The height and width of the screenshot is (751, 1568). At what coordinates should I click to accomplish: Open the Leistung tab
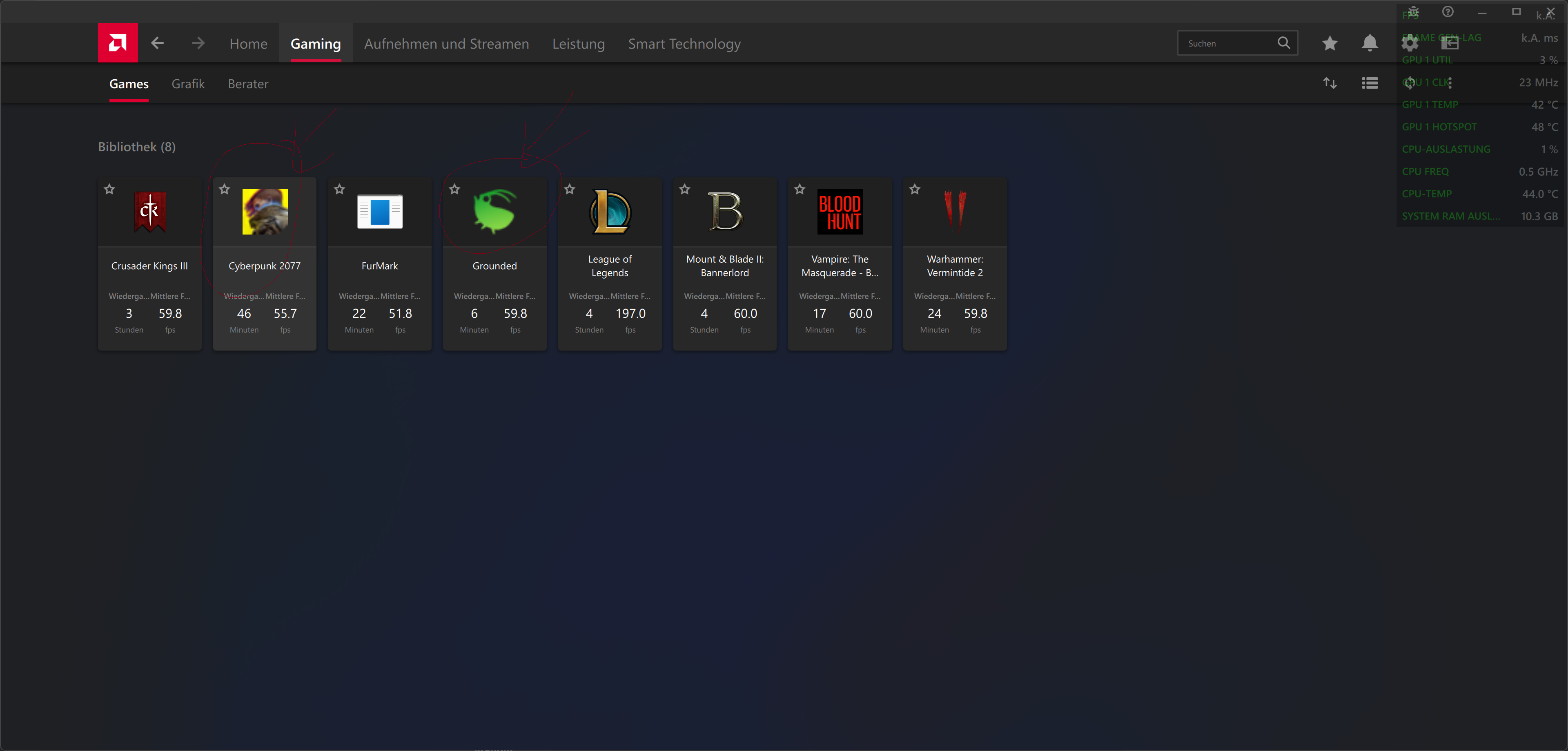pos(578,44)
